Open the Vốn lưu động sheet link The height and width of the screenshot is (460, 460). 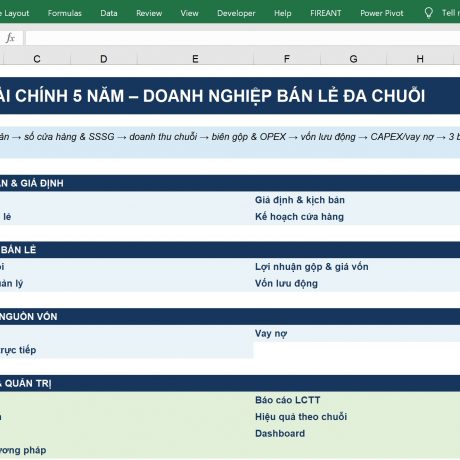[286, 283]
